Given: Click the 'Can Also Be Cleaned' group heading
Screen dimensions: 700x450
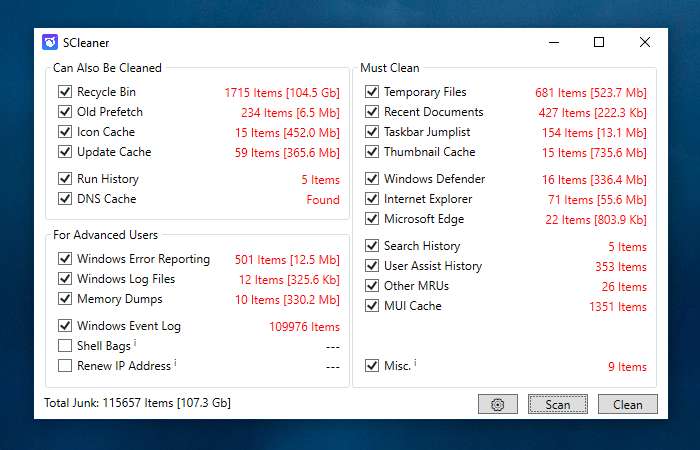Looking at the screenshot, I should pos(107,68).
